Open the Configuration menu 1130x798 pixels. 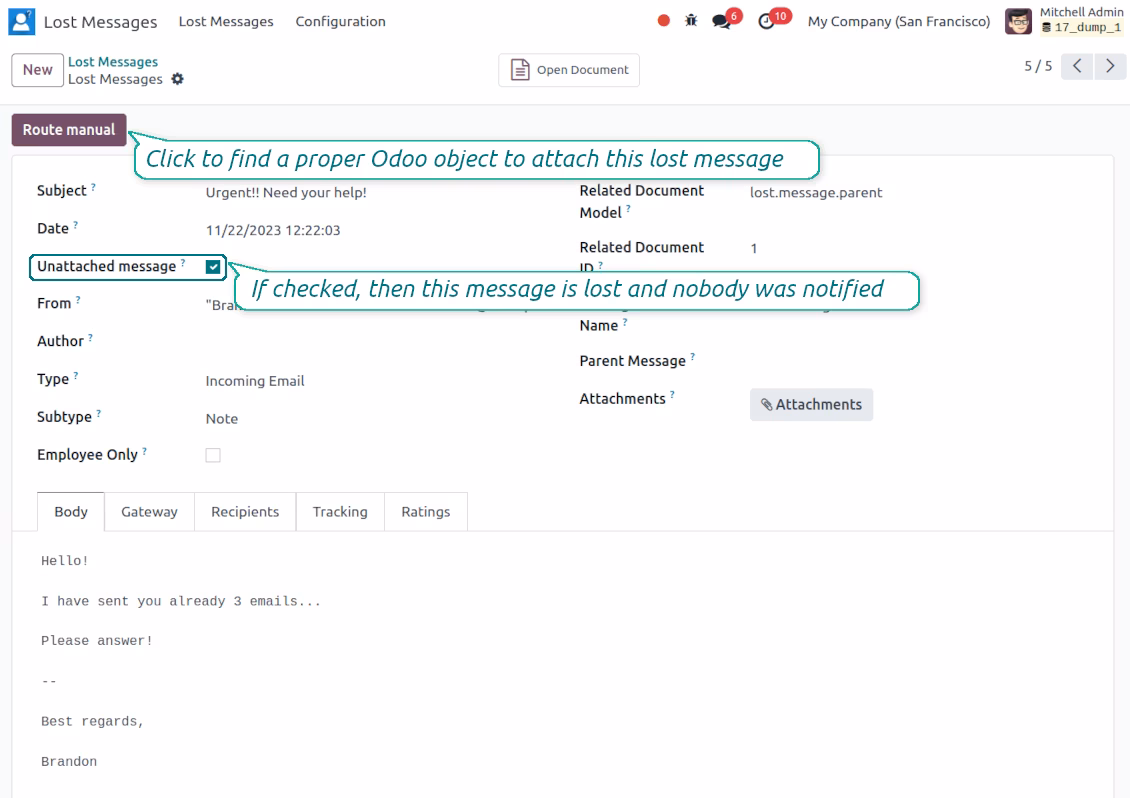[340, 22]
